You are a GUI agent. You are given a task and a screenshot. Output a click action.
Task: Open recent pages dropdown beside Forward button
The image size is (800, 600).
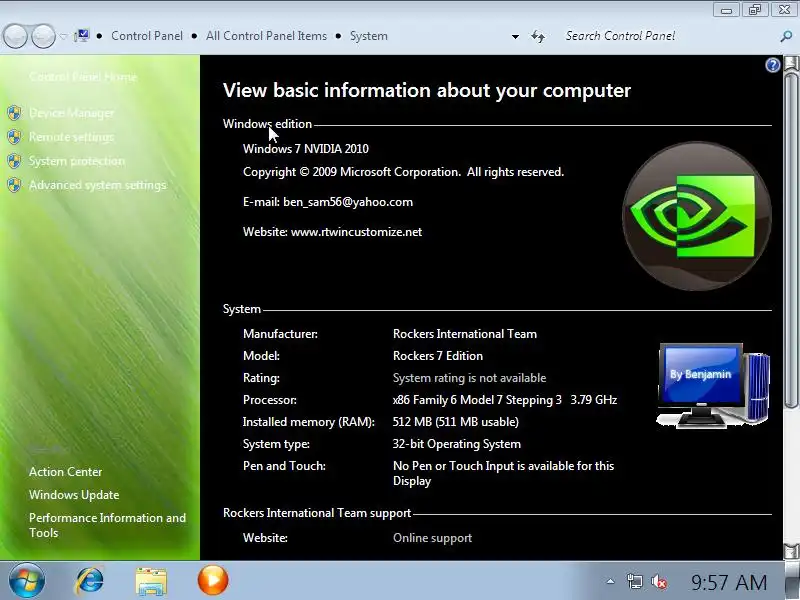[x=63, y=36]
